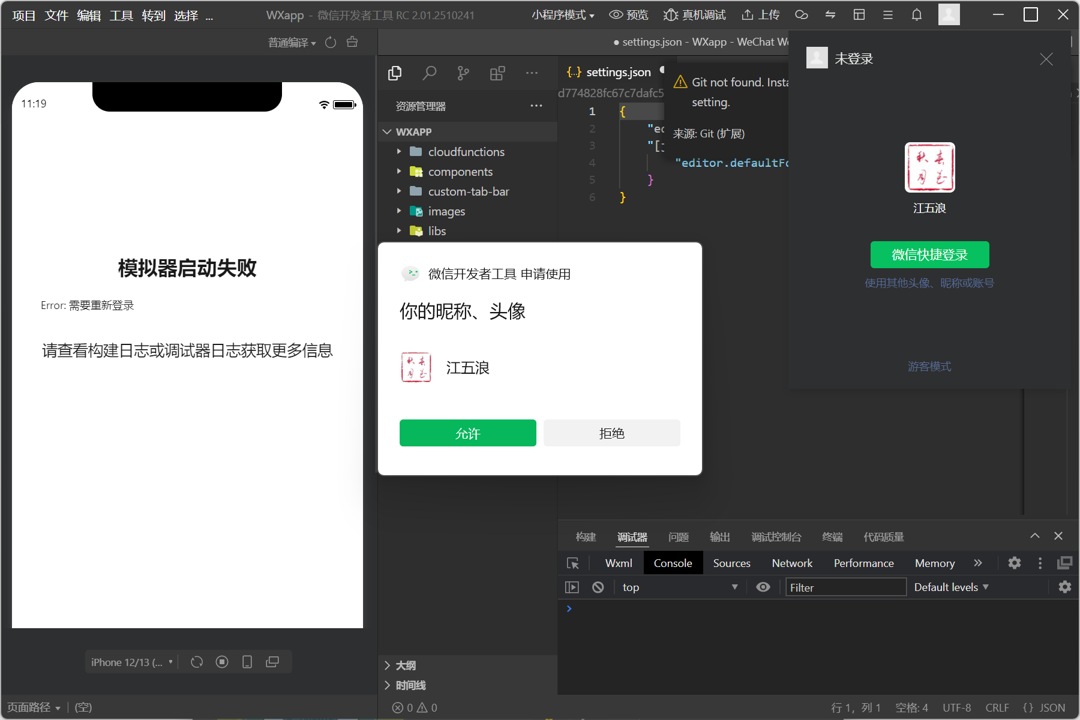The width and height of the screenshot is (1080, 720).
Task: Click the simulator stop record icon
Action: (x=222, y=662)
